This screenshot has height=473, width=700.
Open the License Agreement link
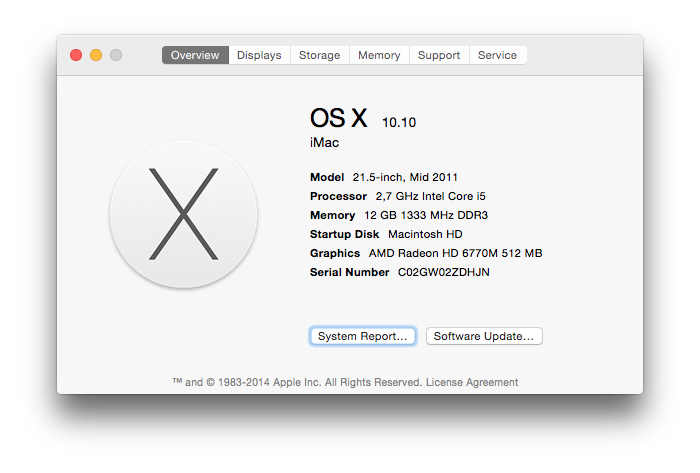(x=472, y=382)
